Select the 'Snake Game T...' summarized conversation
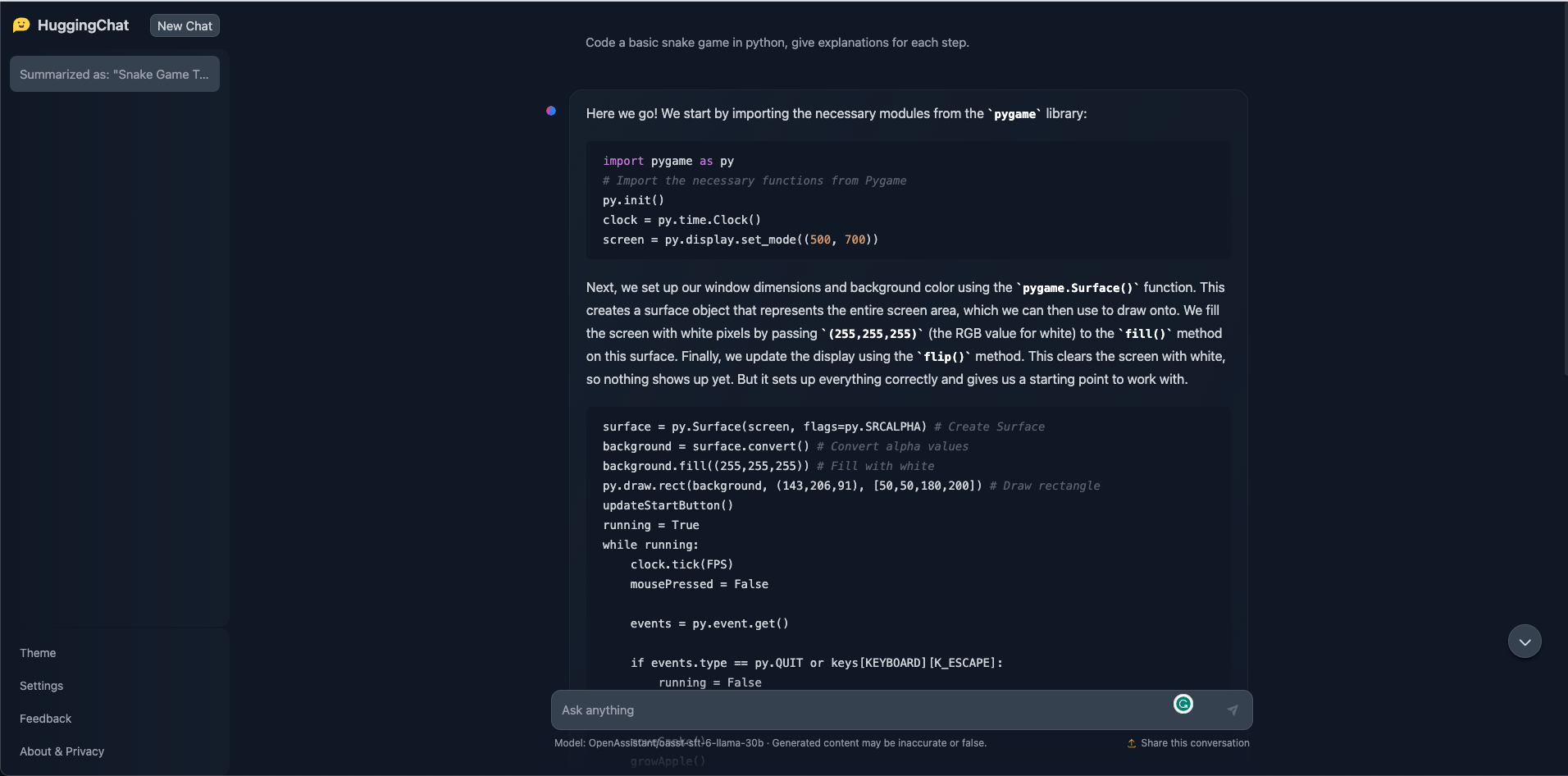 click(115, 74)
